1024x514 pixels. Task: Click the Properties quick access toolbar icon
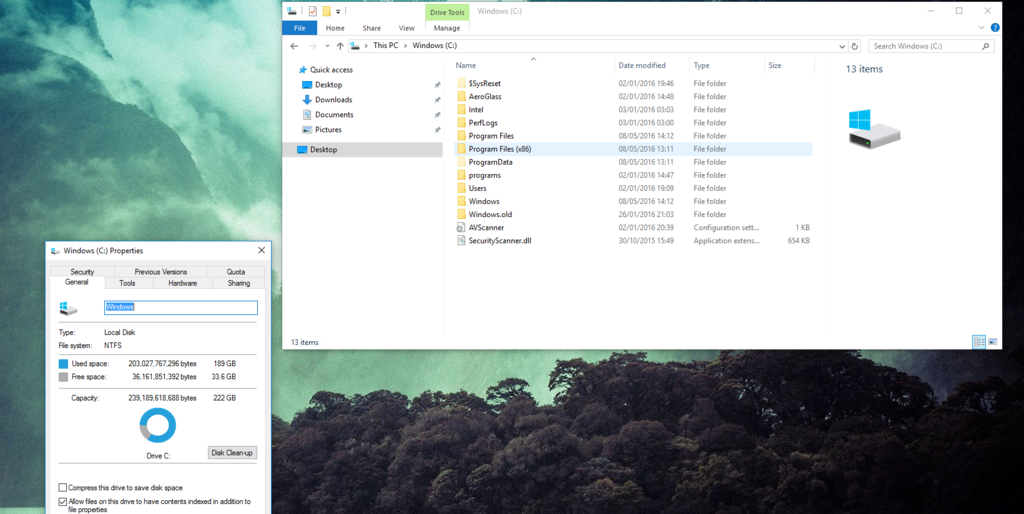click(313, 10)
